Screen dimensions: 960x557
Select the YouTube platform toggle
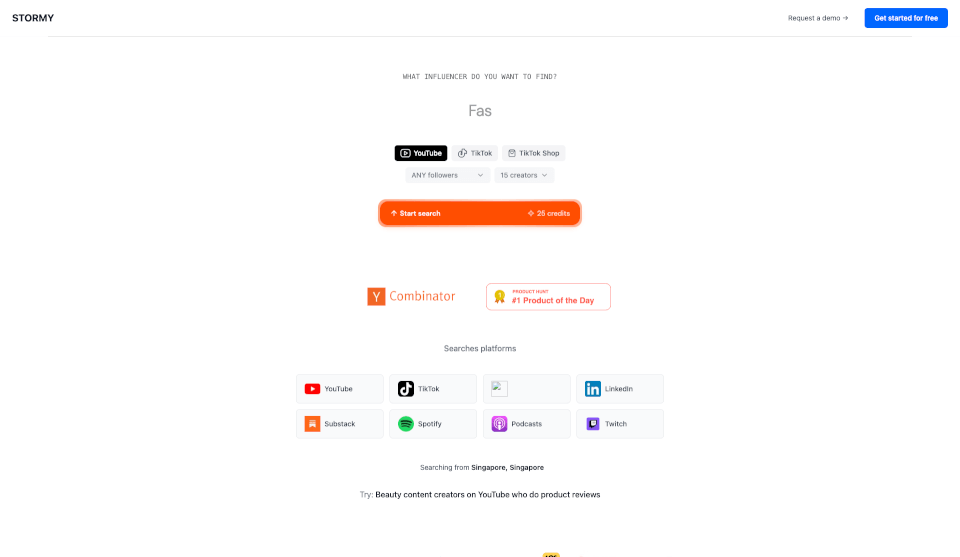coord(421,153)
